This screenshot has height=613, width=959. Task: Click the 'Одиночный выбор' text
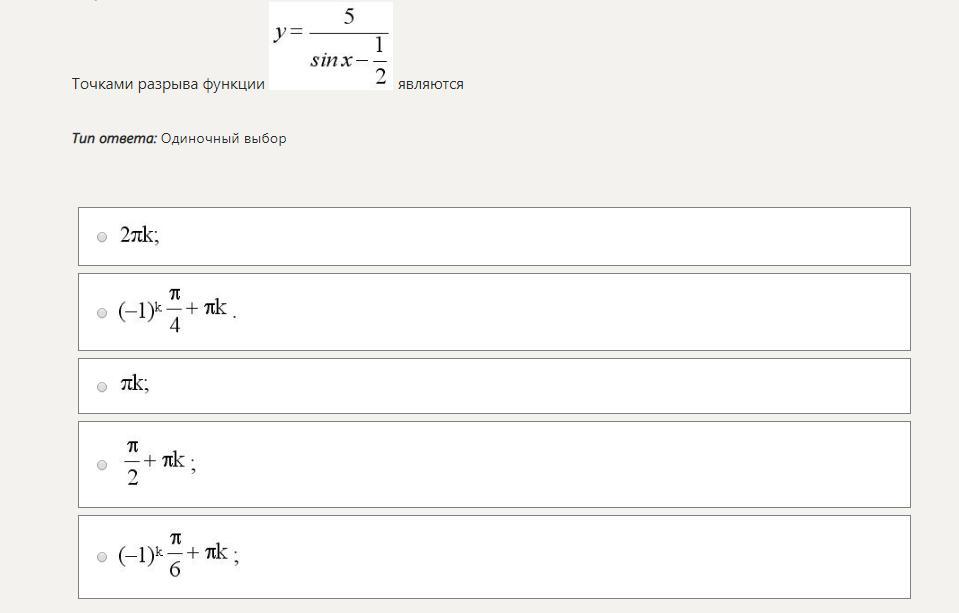click(224, 139)
